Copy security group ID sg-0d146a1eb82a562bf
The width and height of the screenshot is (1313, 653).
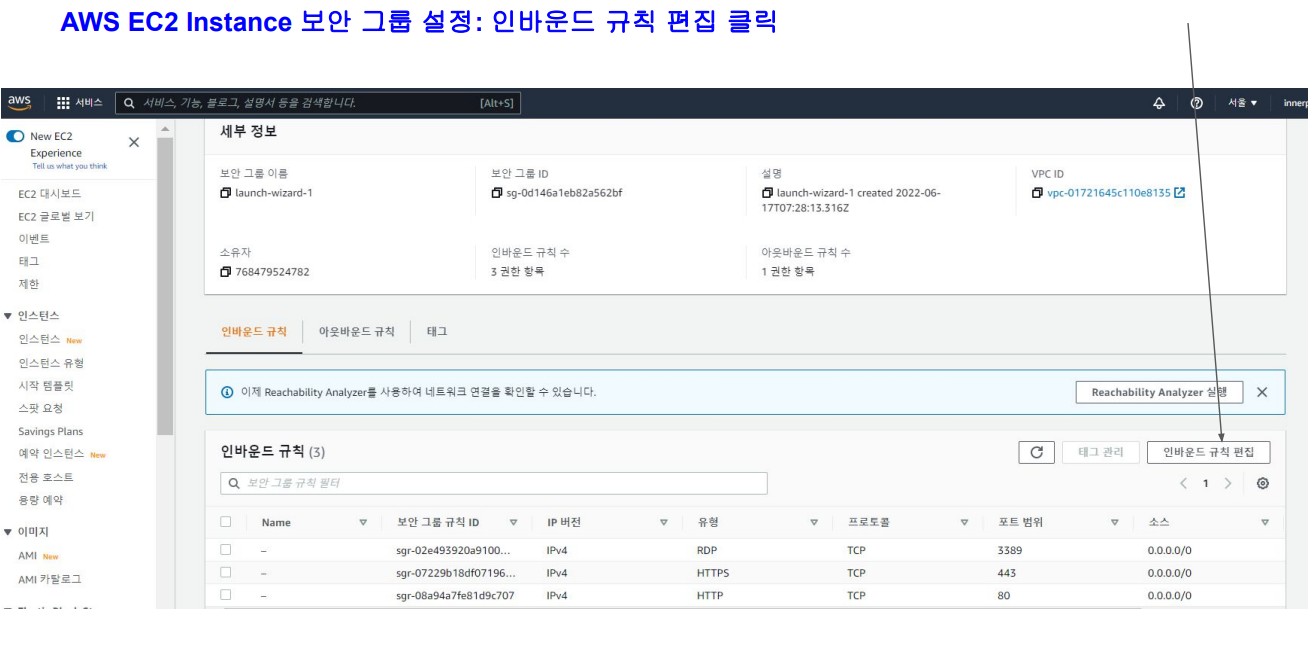coord(497,192)
